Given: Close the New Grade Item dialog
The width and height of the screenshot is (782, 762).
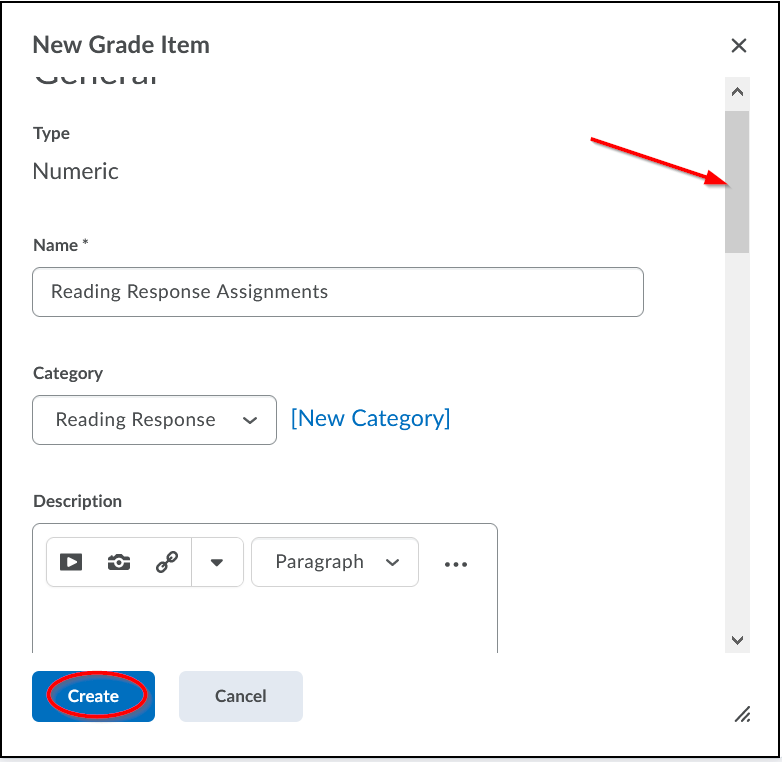Looking at the screenshot, I should click(739, 45).
